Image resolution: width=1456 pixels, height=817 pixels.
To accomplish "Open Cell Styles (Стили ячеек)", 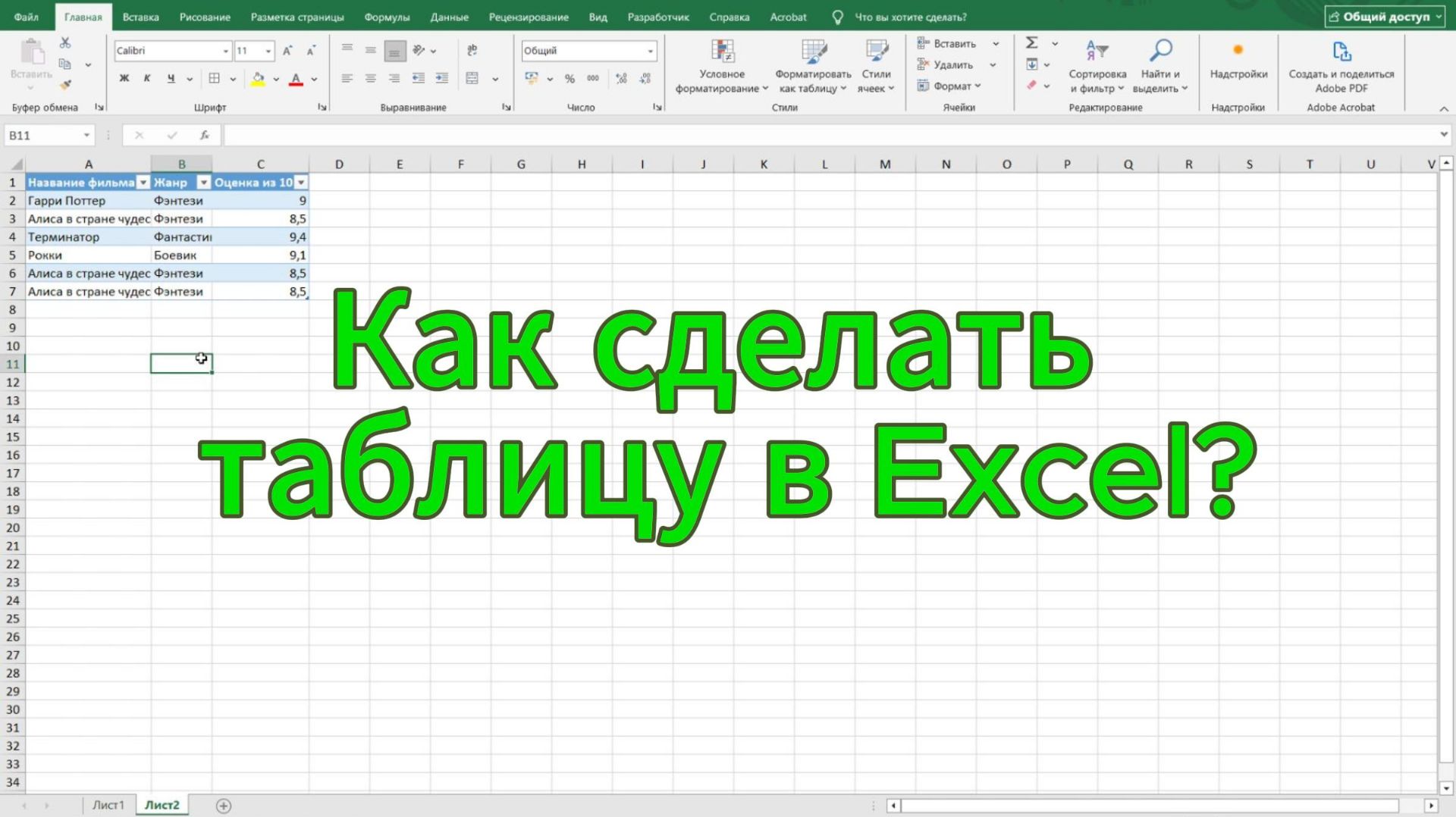I will point(876,67).
